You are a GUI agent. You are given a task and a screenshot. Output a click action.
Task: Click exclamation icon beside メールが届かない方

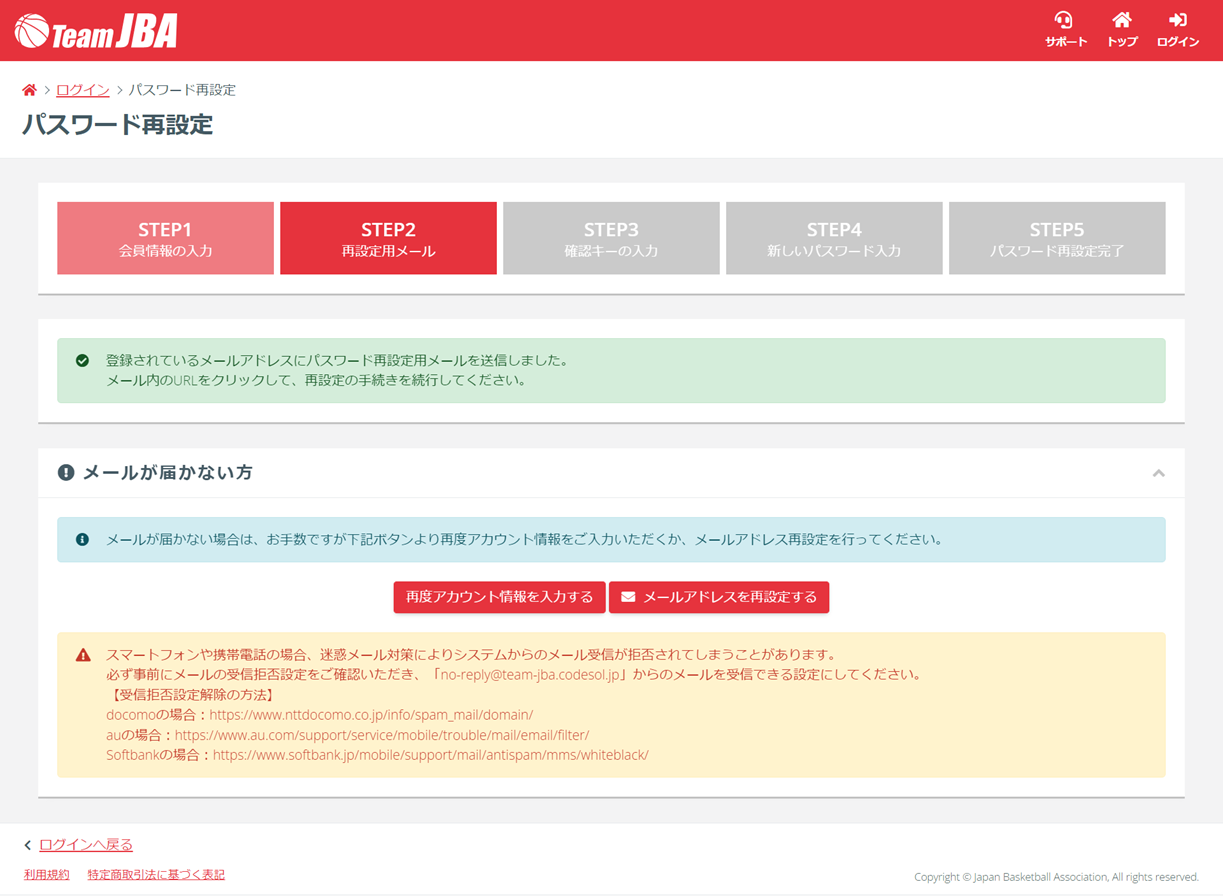(x=66, y=473)
